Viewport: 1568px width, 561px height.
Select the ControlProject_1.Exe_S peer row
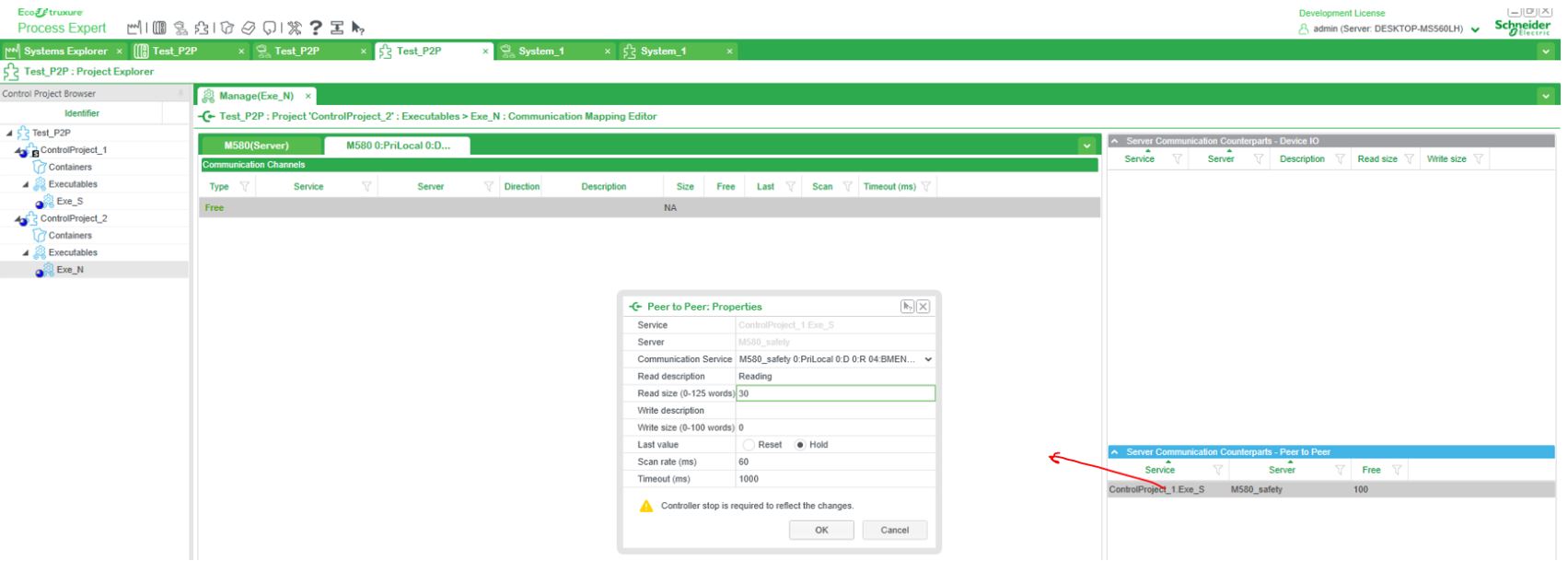[x=1330, y=489]
